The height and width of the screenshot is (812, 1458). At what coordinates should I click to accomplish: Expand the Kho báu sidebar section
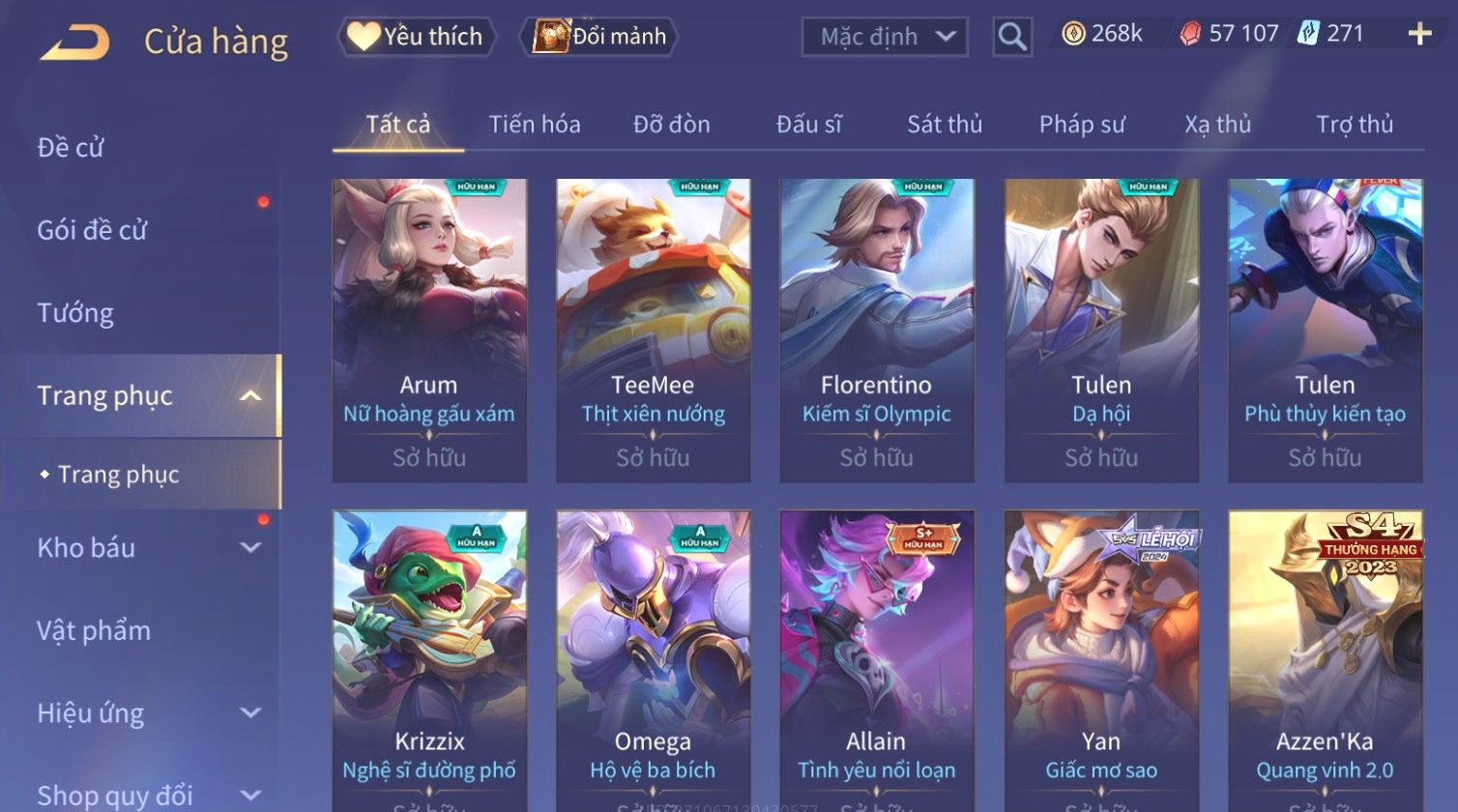coord(250,548)
